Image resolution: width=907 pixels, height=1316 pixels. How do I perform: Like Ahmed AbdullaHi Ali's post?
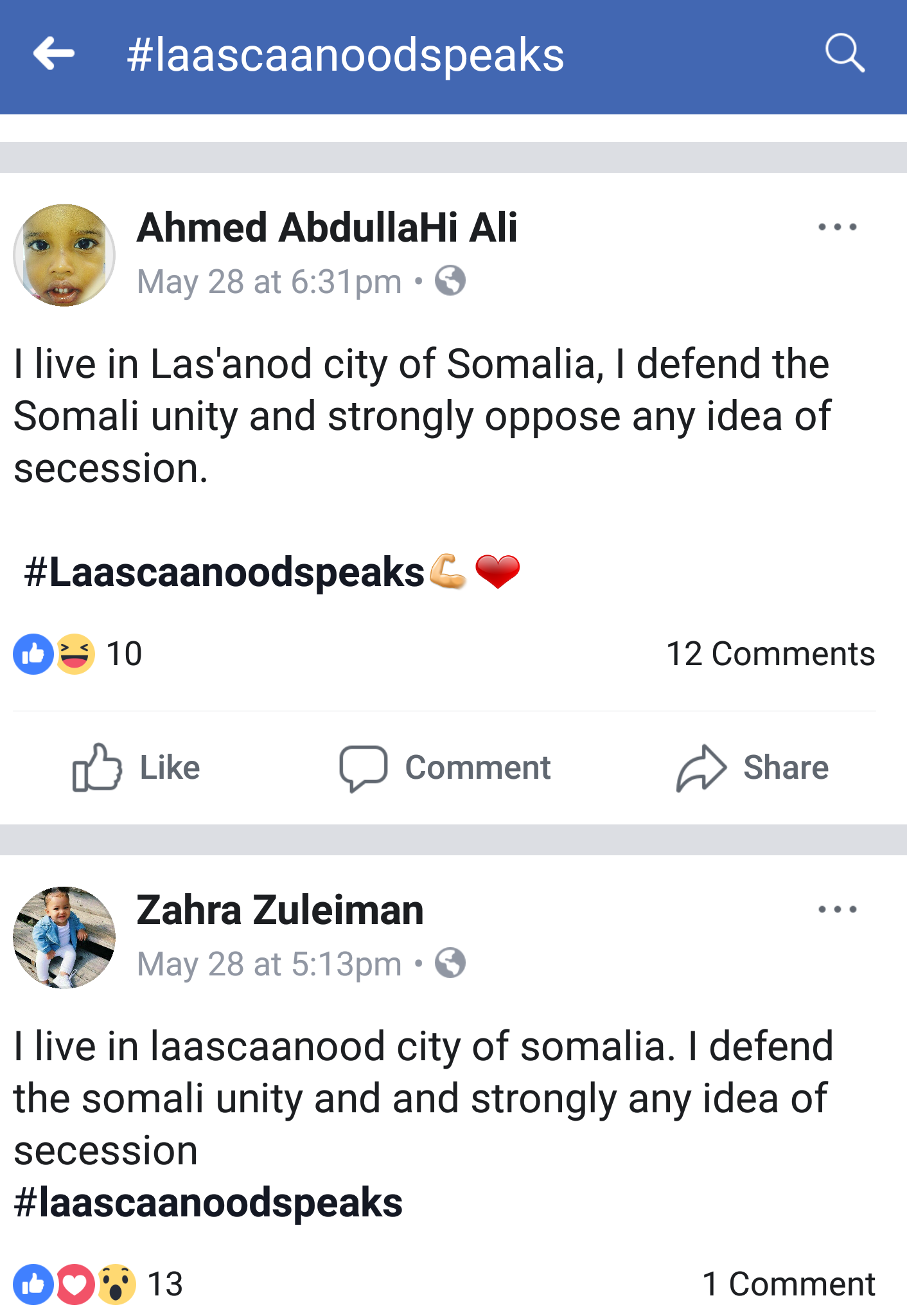pos(136,767)
